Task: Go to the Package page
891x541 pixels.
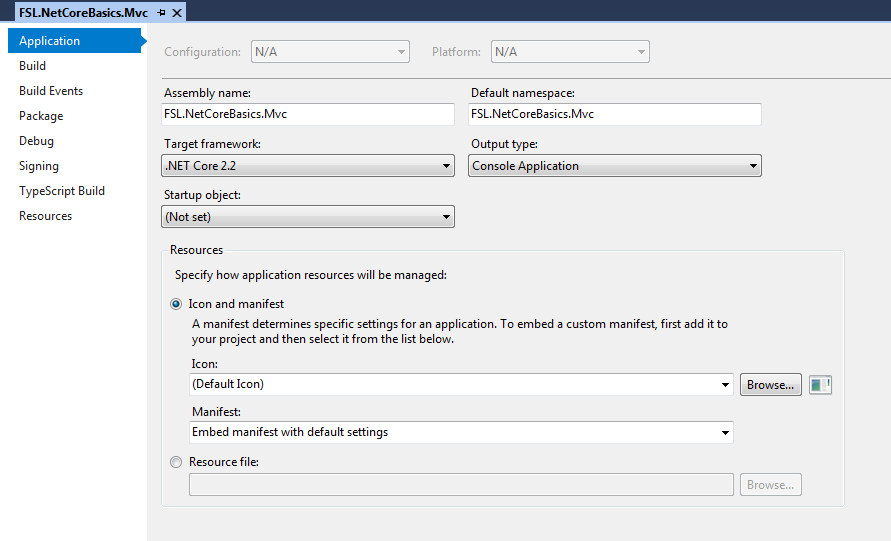Action: coord(41,116)
